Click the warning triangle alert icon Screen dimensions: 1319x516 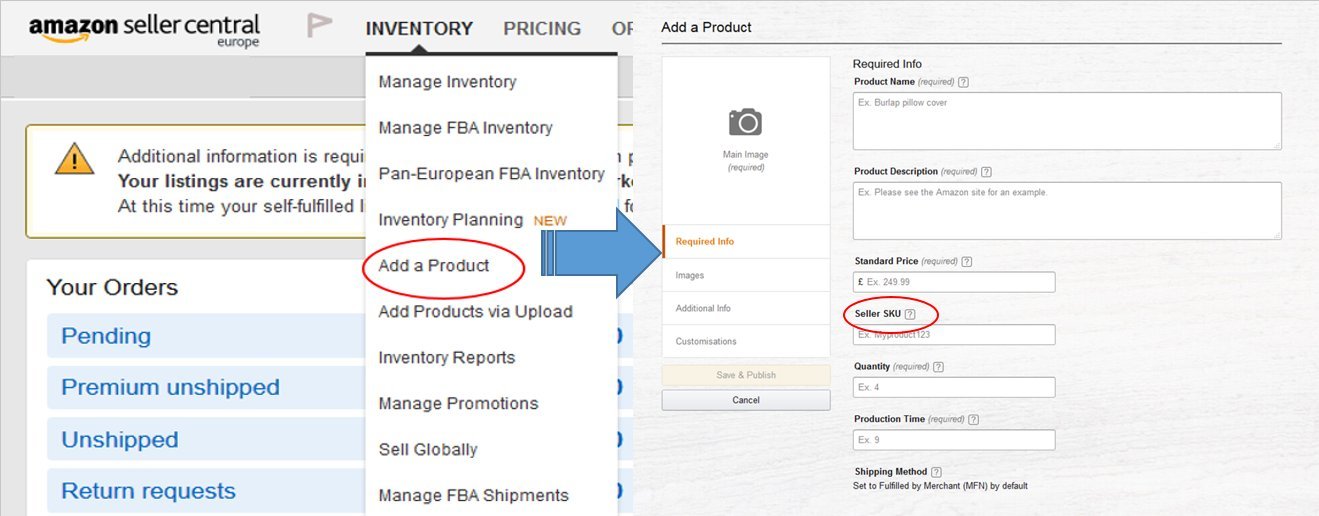75,159
